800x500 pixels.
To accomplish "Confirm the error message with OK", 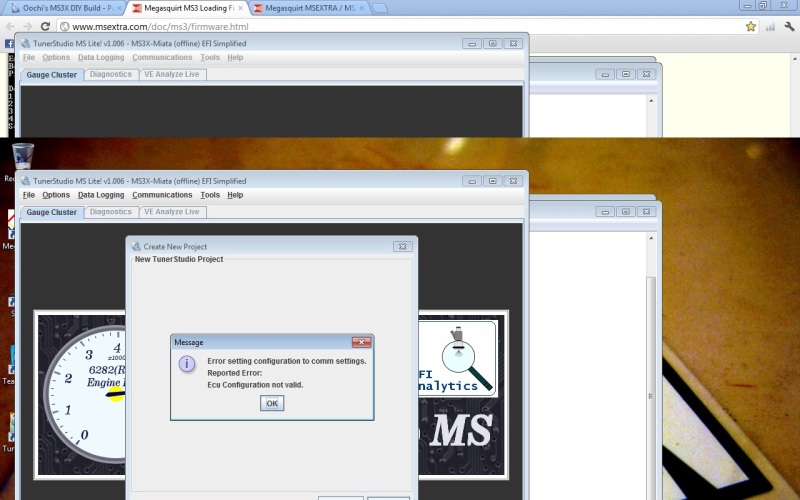I will click(272, 403).
